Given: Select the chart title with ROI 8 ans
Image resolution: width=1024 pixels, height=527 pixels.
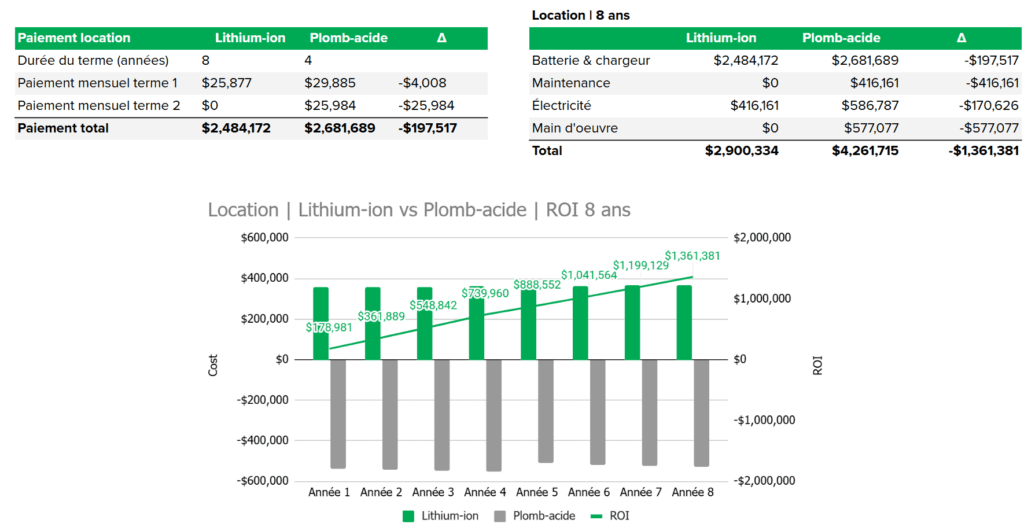Looking at the screenshot, I should coord(419,210).
